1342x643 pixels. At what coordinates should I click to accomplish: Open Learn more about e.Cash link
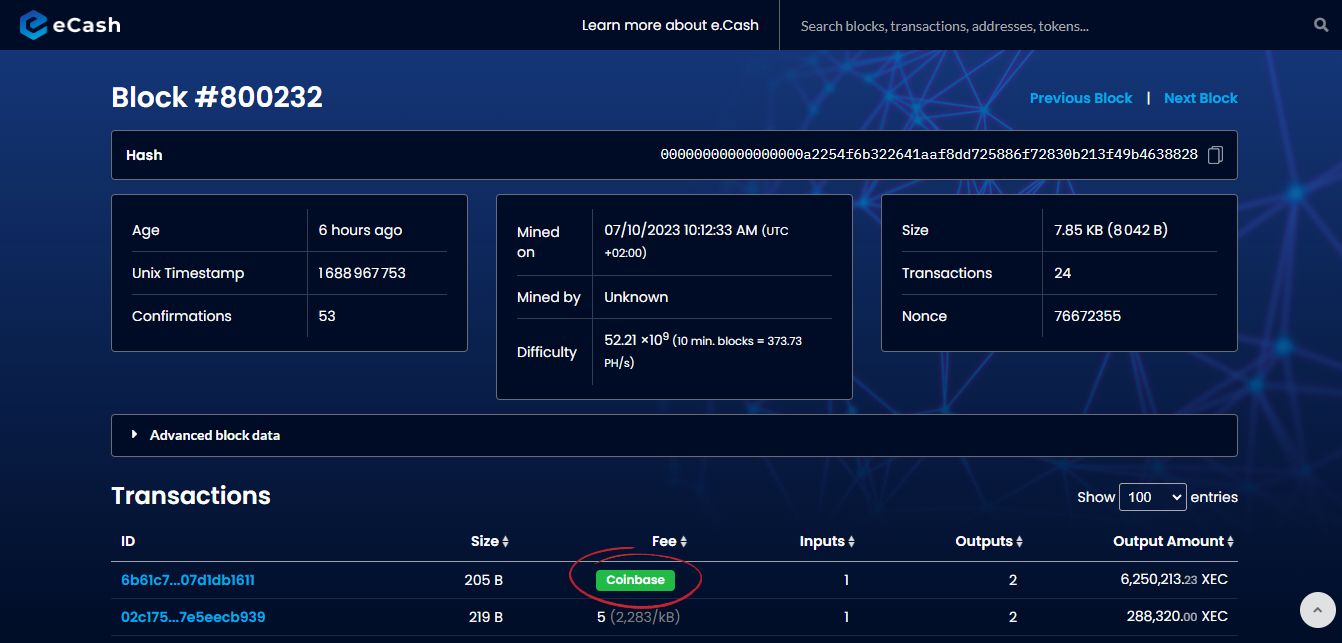point(670,25)
